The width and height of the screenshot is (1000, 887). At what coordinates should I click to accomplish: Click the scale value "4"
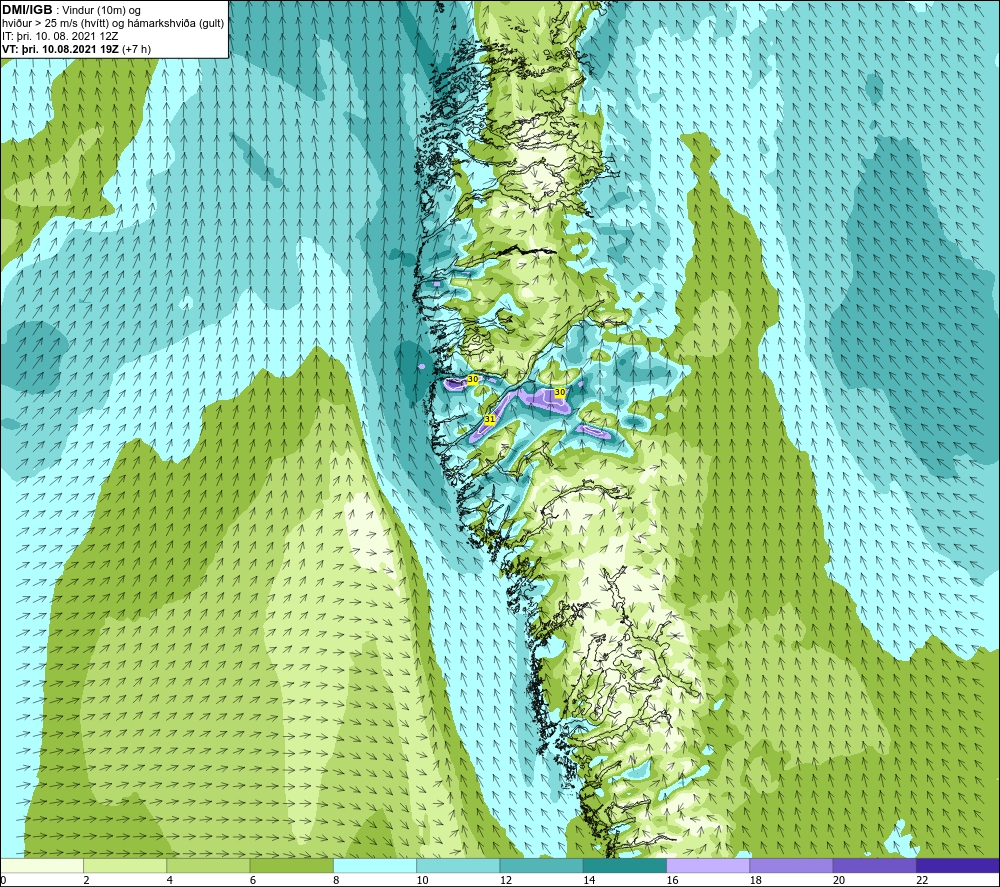pos(170,880)
